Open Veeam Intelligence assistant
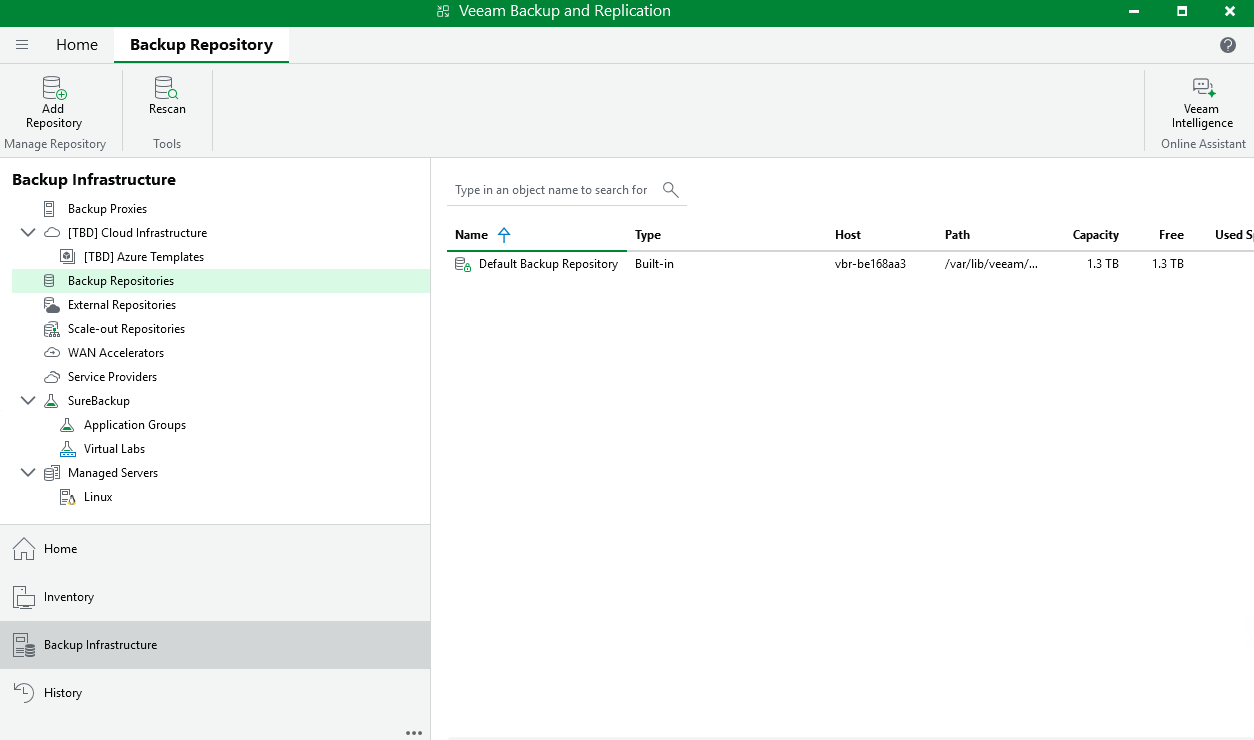 click(1202, 89)
